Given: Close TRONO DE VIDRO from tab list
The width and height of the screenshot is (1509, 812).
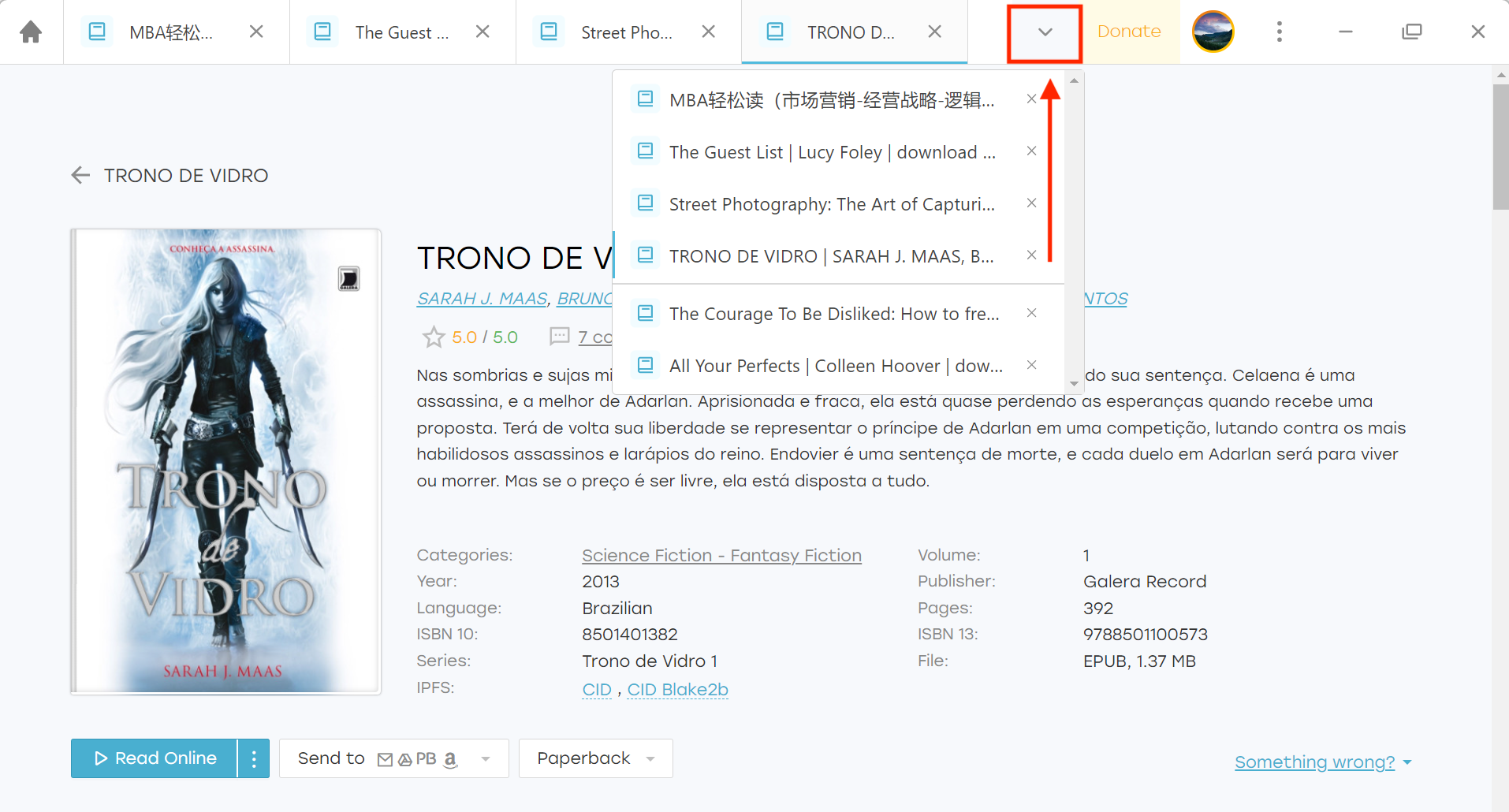Looking at the screenshot, I should (1031, 255).
